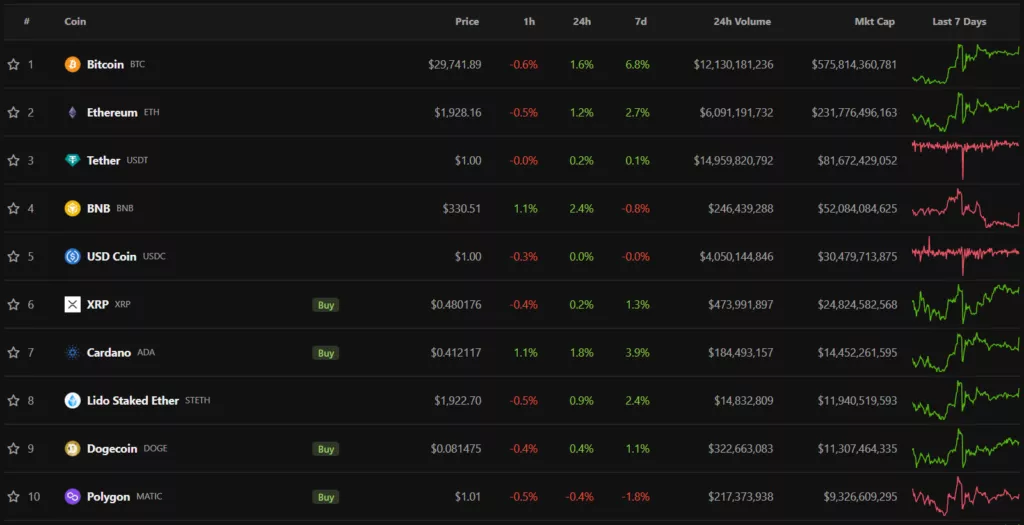Favorite Ethereum with its star
The height and width of the screenshot is (525, 1024).
[13, 112]
